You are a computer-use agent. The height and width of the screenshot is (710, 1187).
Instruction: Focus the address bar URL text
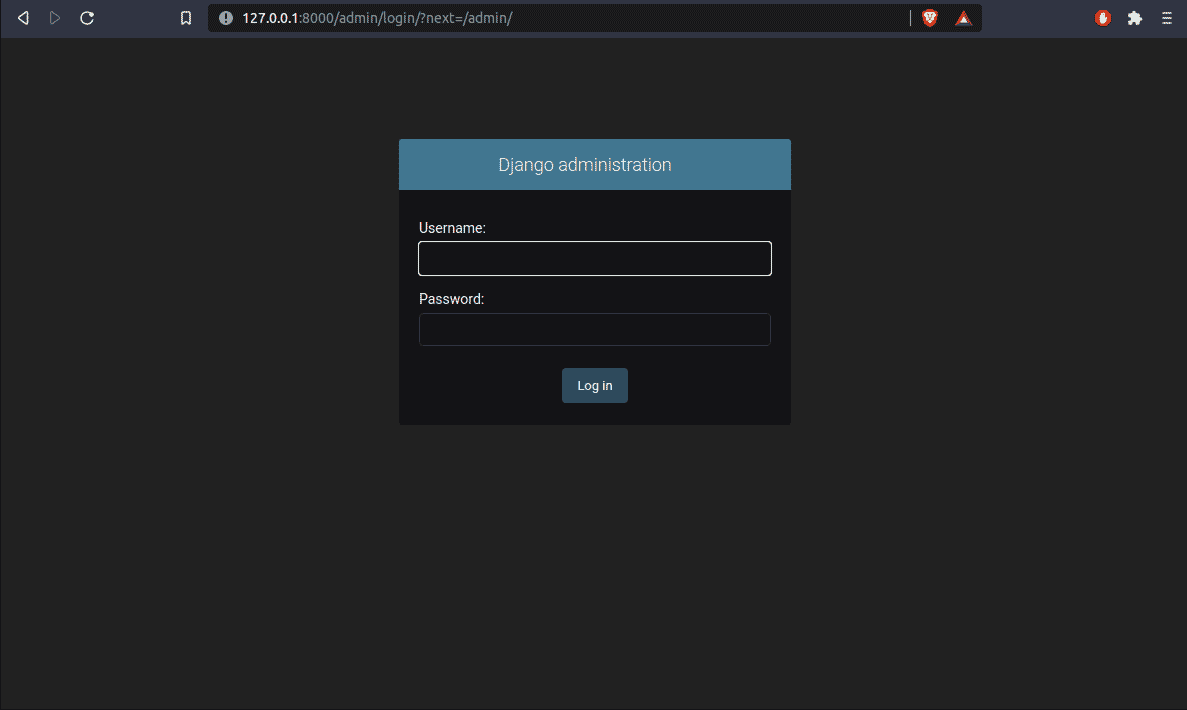377,18
